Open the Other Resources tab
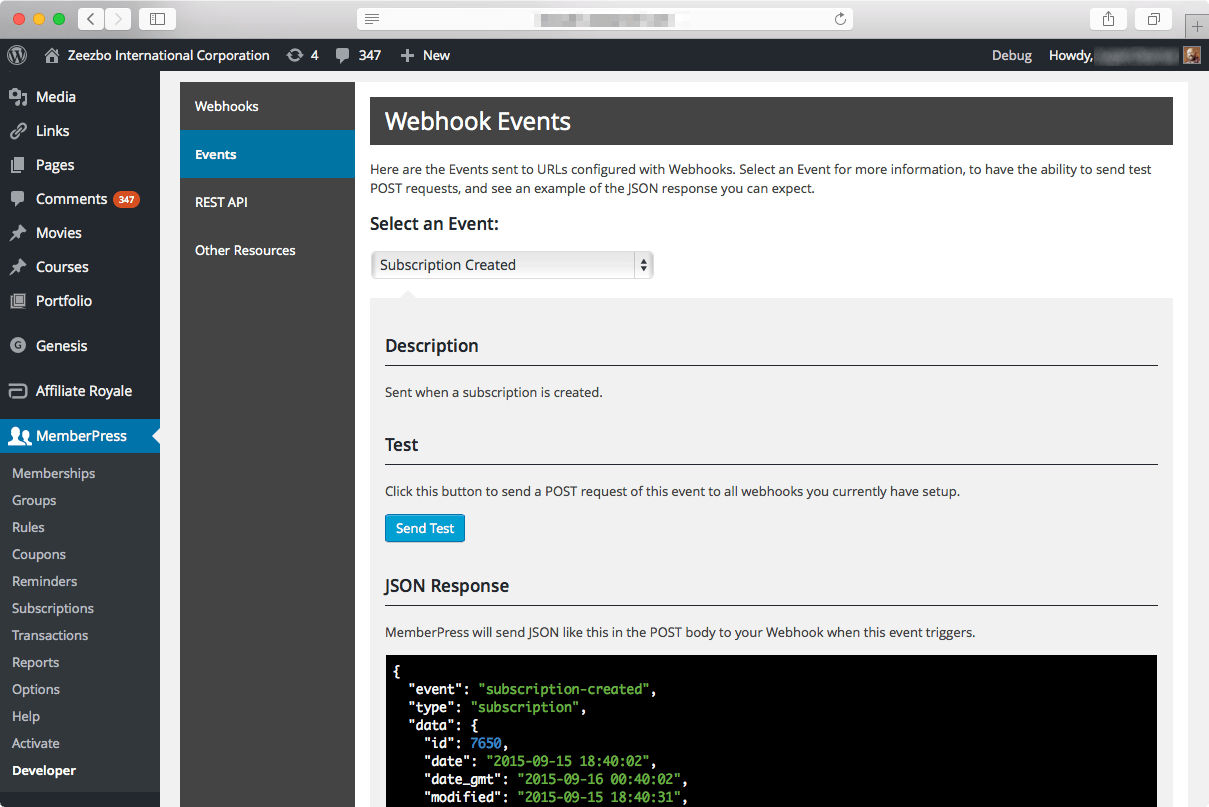The image size is (1209, 807). tap(268, 250)
